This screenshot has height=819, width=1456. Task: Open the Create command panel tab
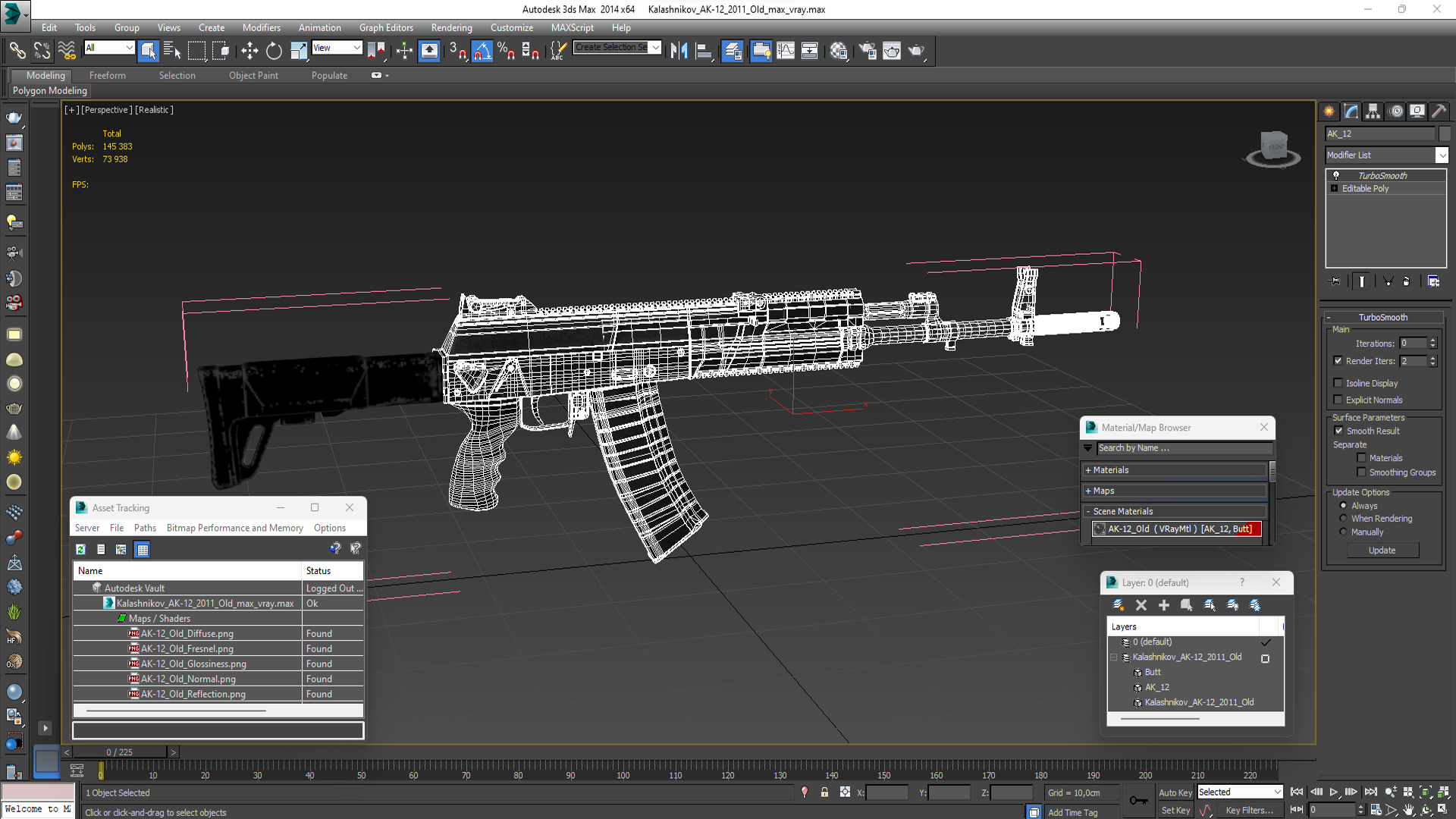[x=1329, y=111]
